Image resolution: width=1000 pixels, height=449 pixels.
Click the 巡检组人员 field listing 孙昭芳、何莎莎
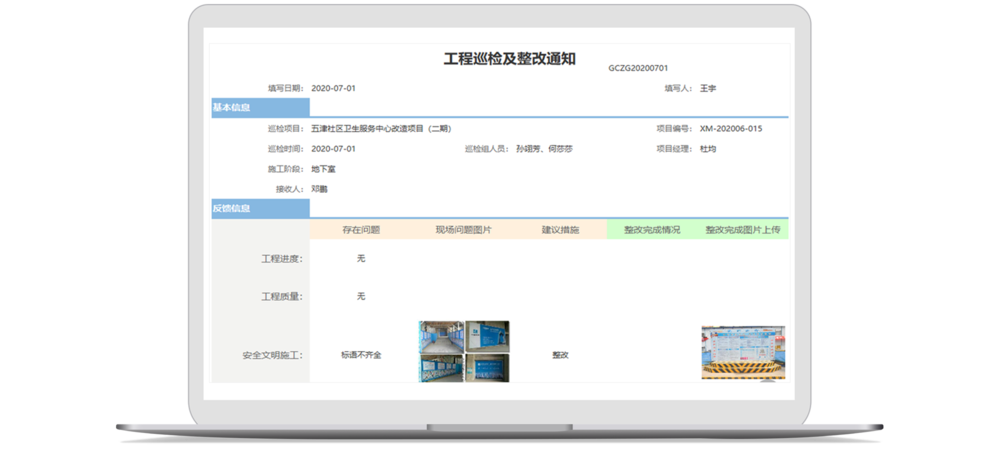tap(543, 149)
